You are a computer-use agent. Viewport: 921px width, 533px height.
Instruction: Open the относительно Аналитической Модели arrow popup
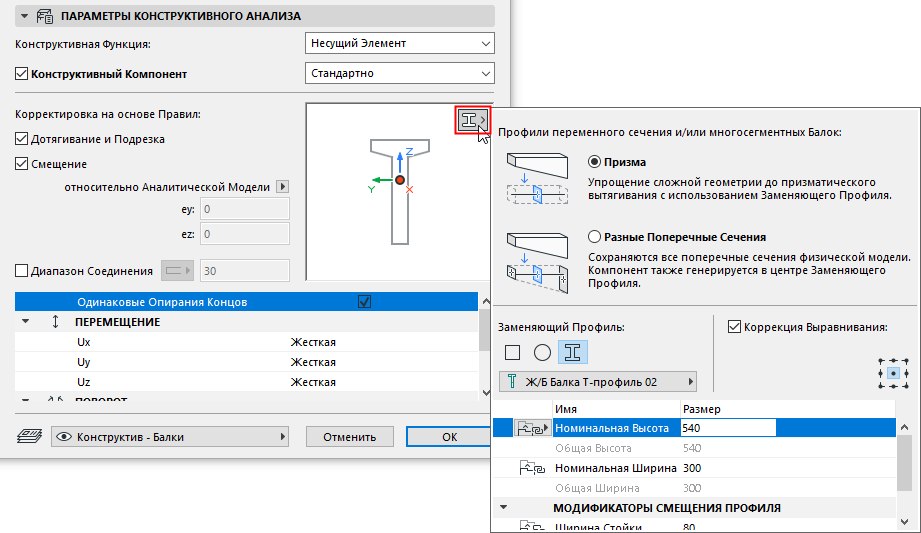point(283,187)
